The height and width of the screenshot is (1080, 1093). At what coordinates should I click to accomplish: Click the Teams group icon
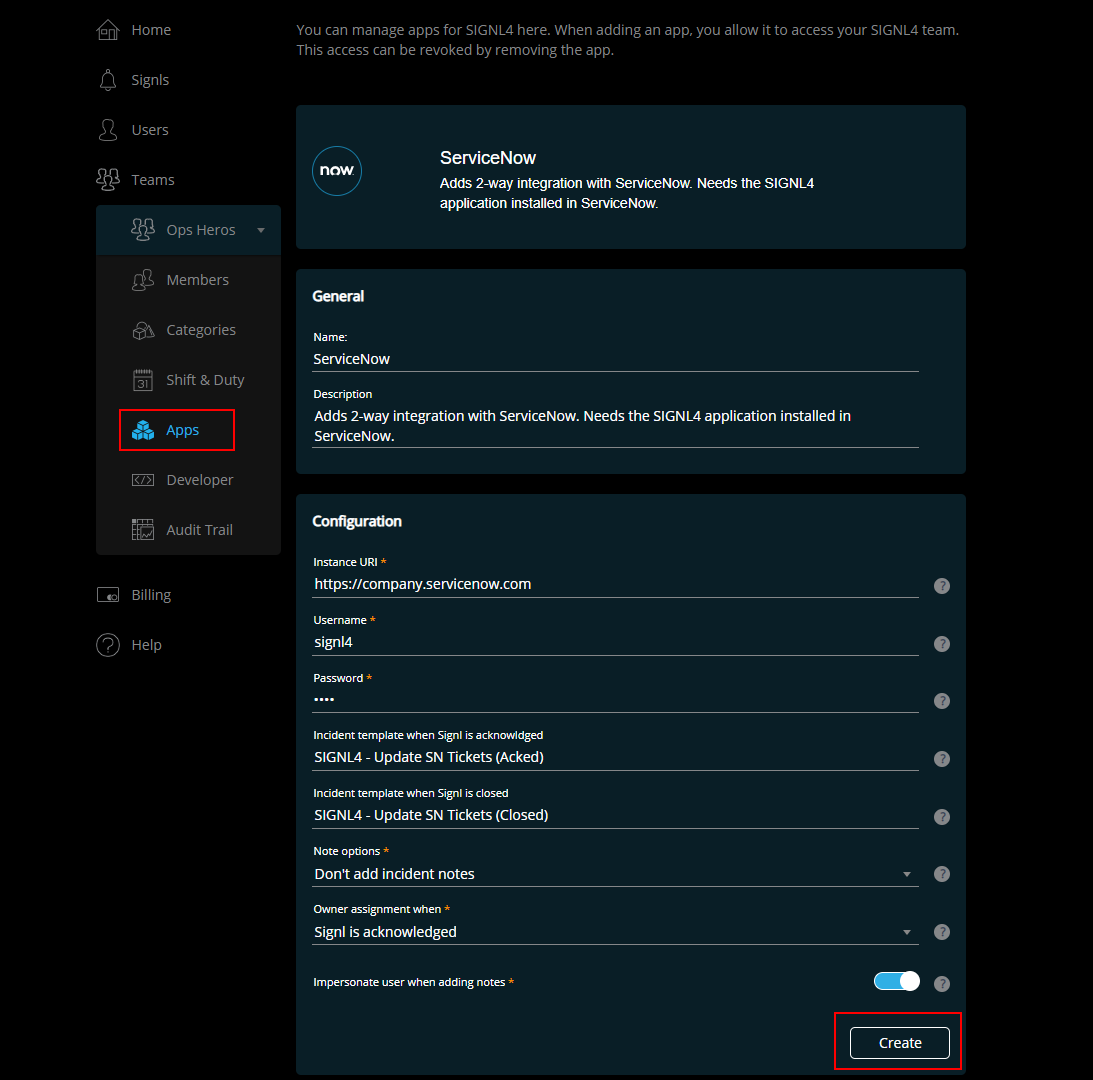tap(107, 180)
